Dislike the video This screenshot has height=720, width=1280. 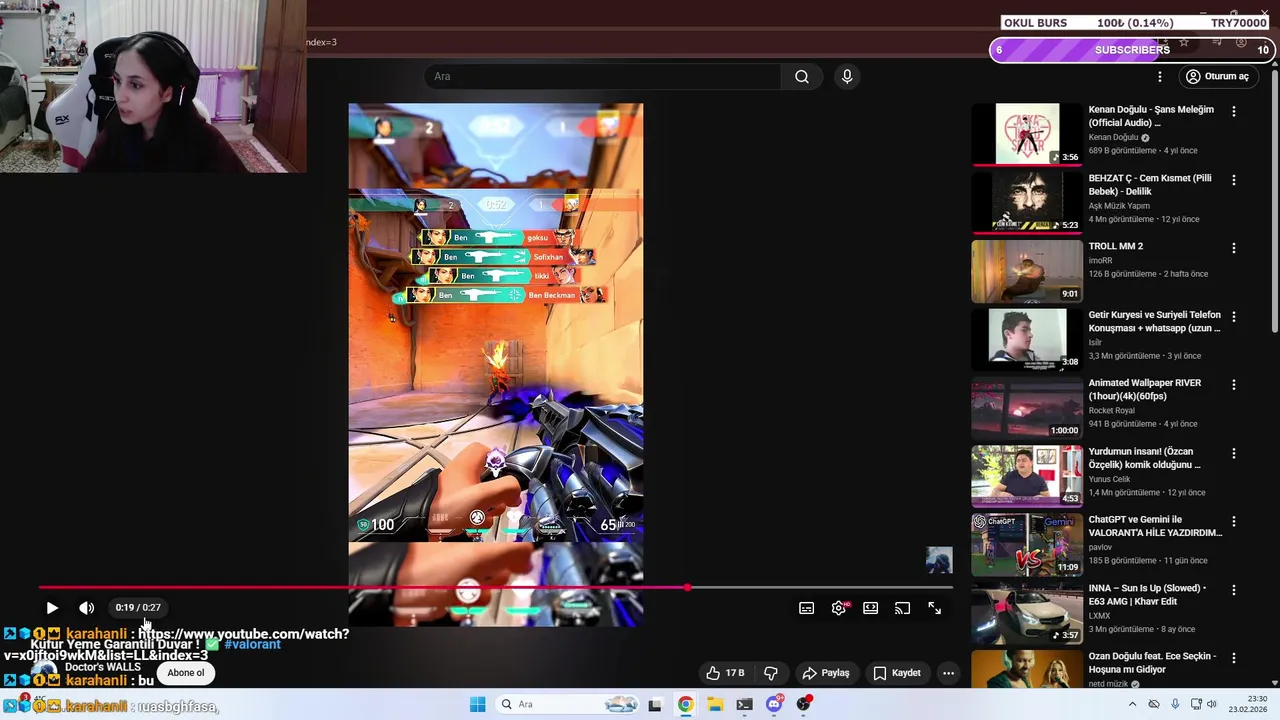(770, 673)
